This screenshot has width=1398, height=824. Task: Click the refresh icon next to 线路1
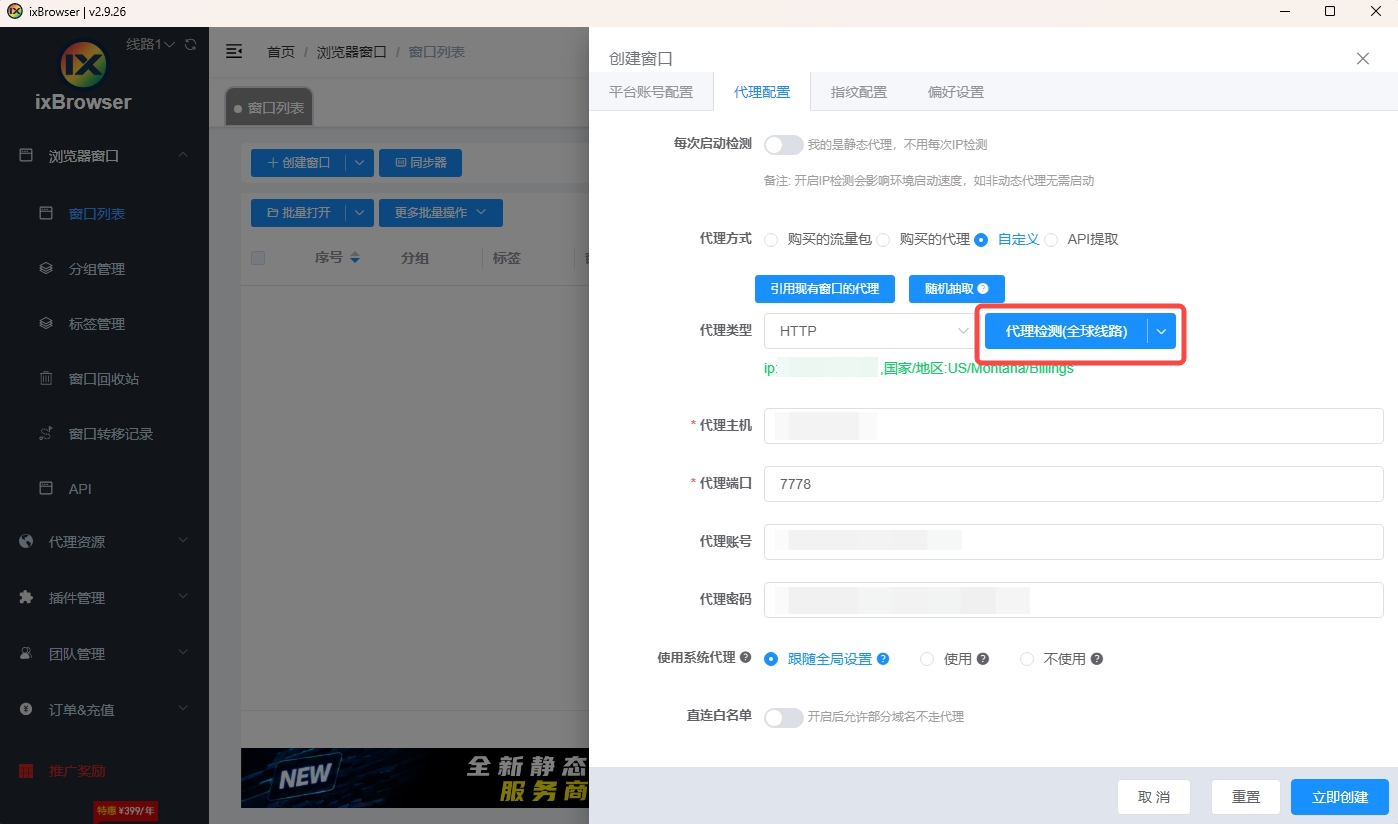pos(190,45)
